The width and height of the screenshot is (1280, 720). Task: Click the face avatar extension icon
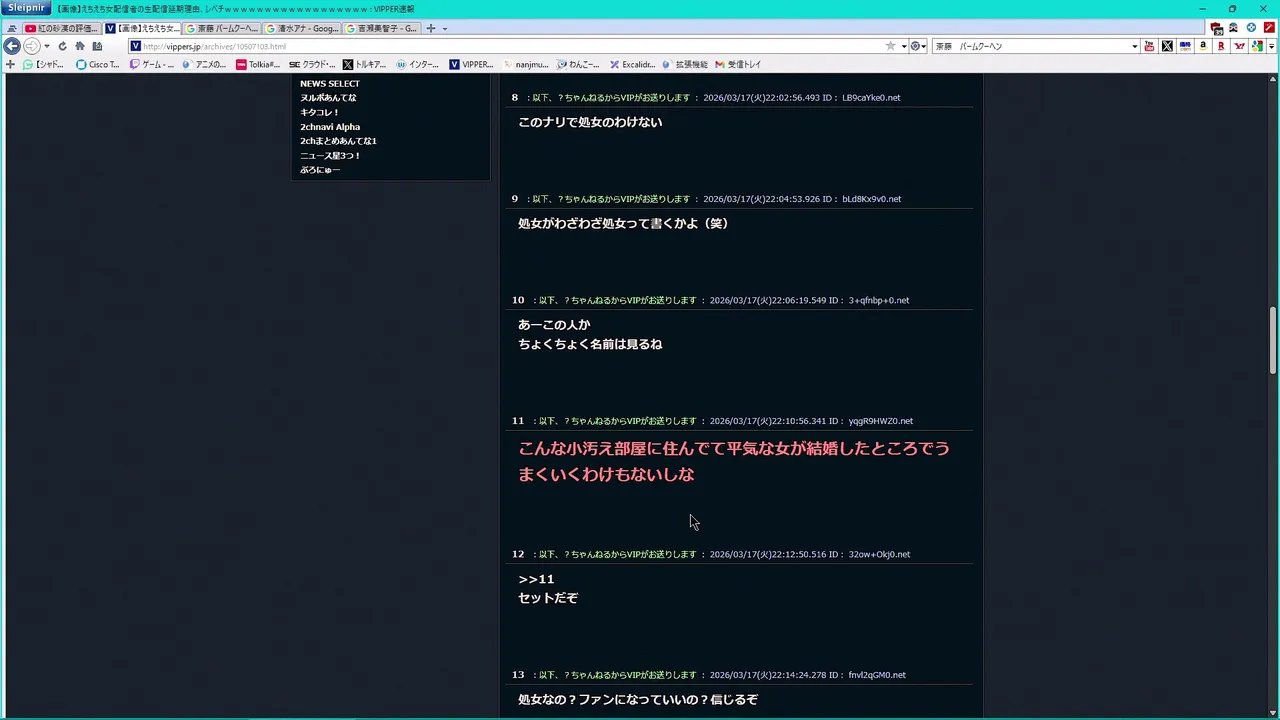pos(1233,28)
